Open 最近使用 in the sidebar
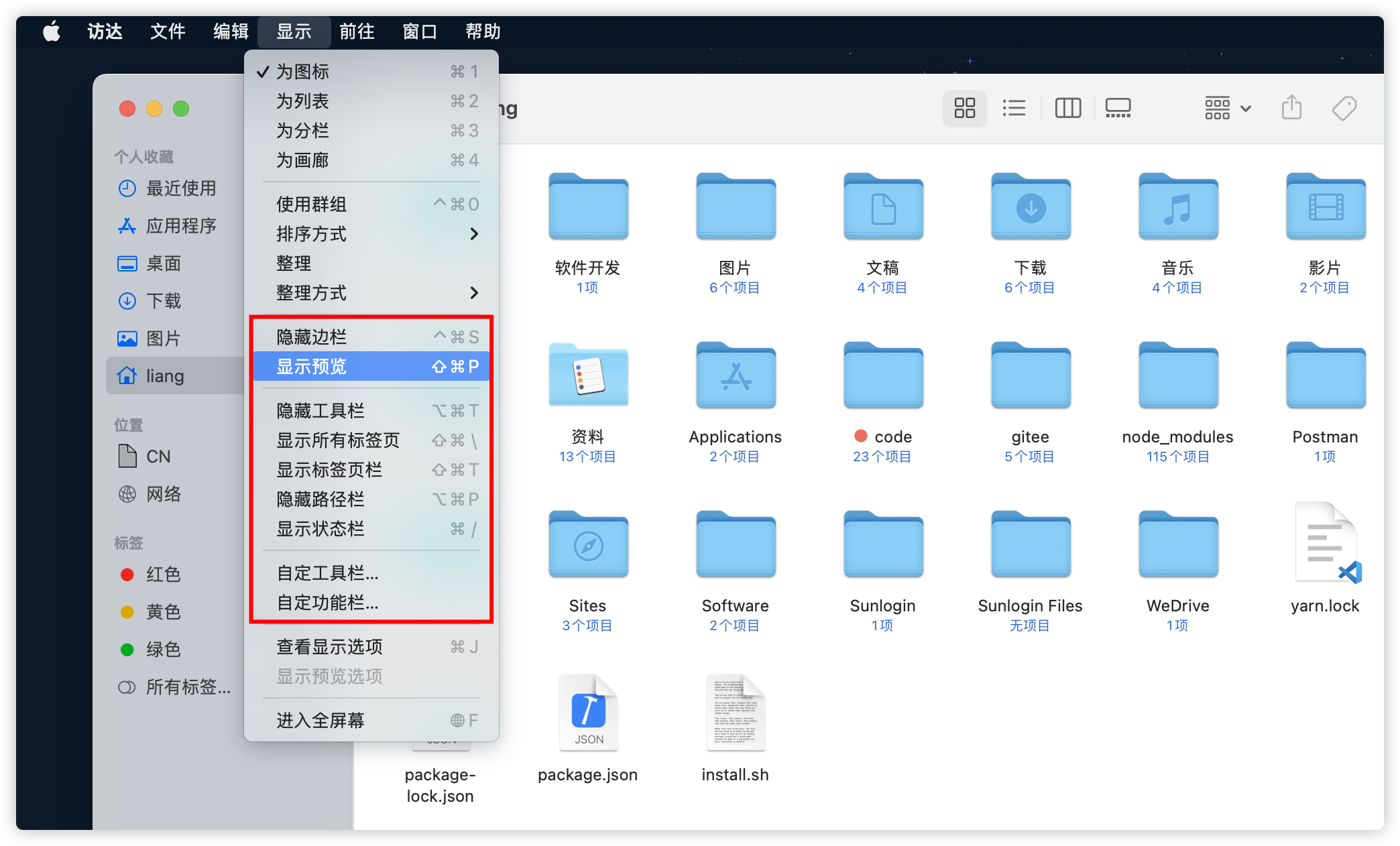The height and width of the screenshot is (846, 1400). [x=180, y=188]
